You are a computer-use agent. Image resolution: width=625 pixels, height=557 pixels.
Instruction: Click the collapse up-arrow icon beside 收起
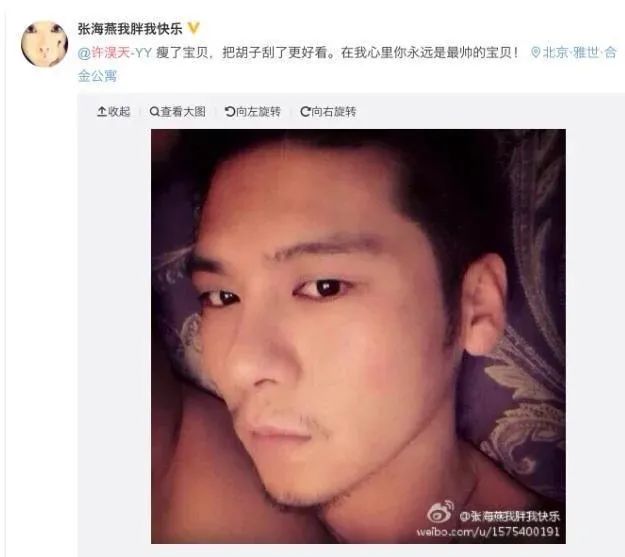tap(102, 112)
